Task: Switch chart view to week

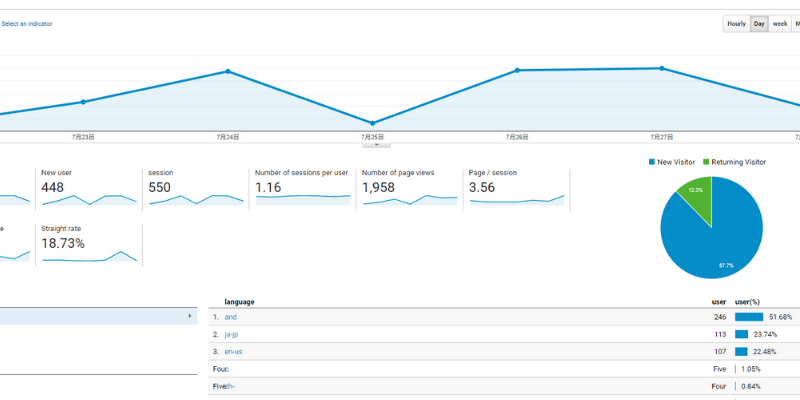Action: click(x=780, y=24)
